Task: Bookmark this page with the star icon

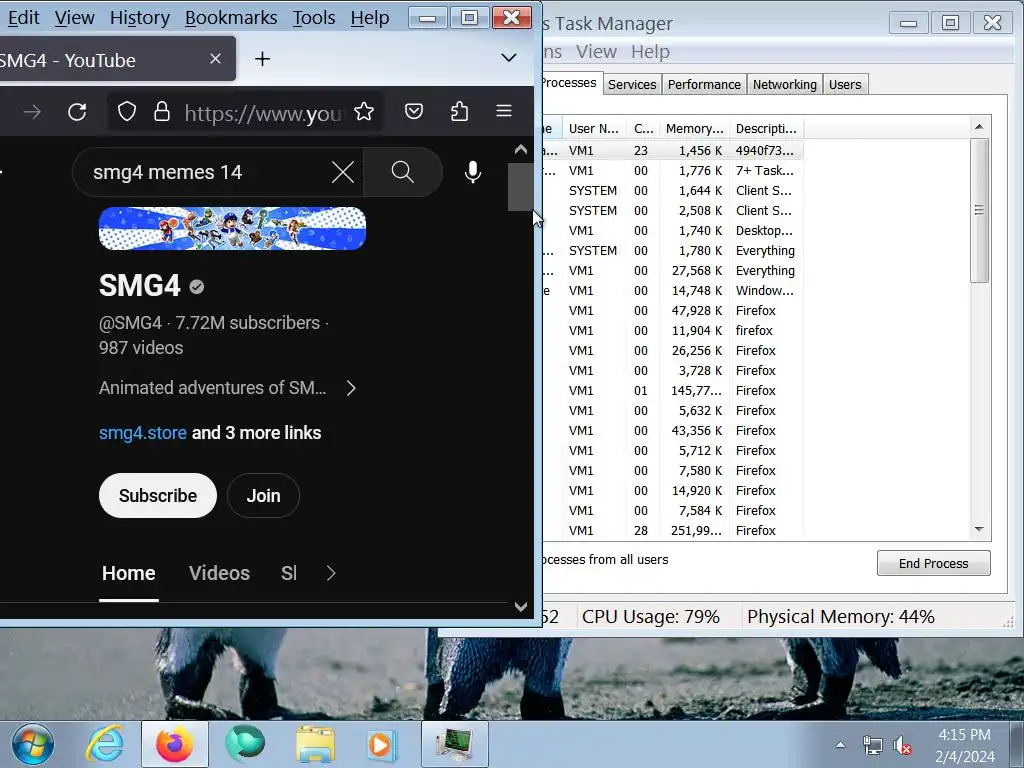Action: pos(364,112)
